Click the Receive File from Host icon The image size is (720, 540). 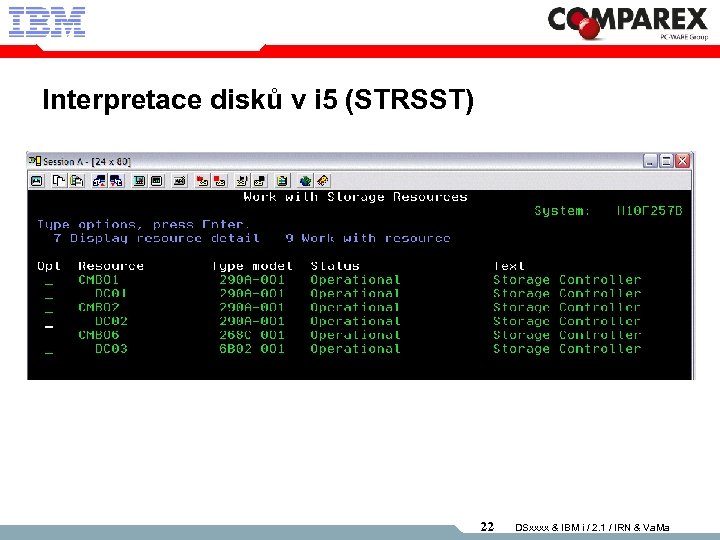pyautogui.click(x=116, y=181)
